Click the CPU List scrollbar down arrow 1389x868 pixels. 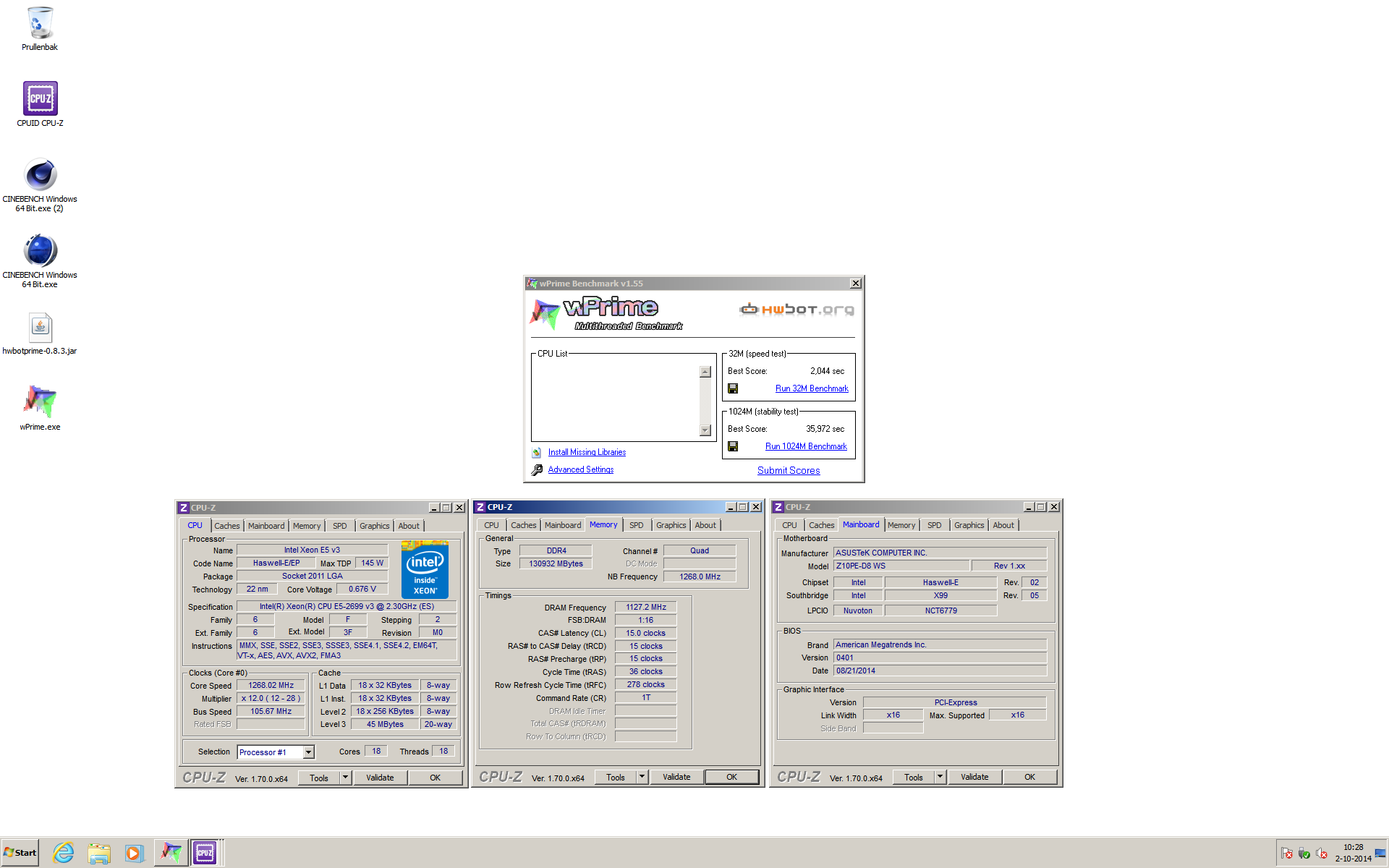point(705,430)
